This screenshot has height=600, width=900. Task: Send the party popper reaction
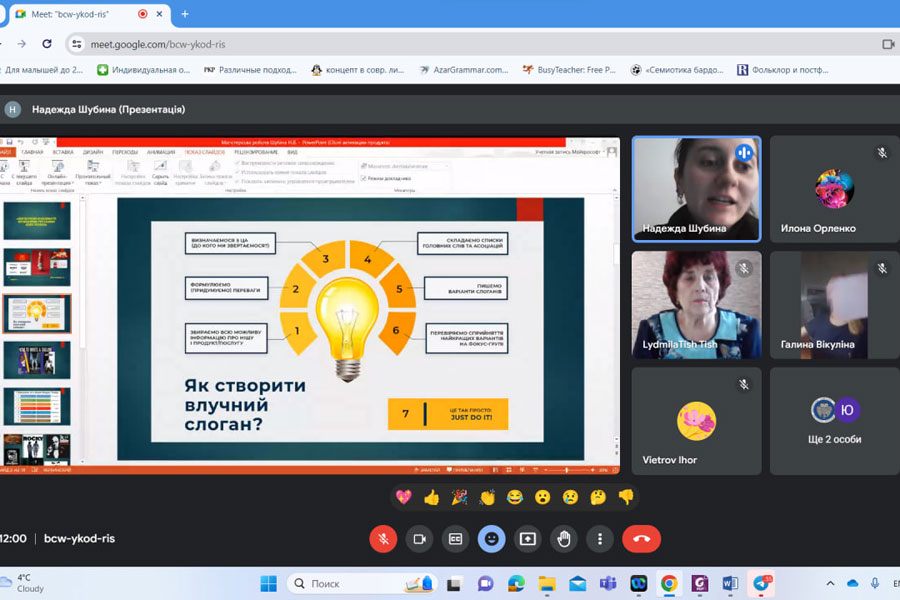coord(459,497)
